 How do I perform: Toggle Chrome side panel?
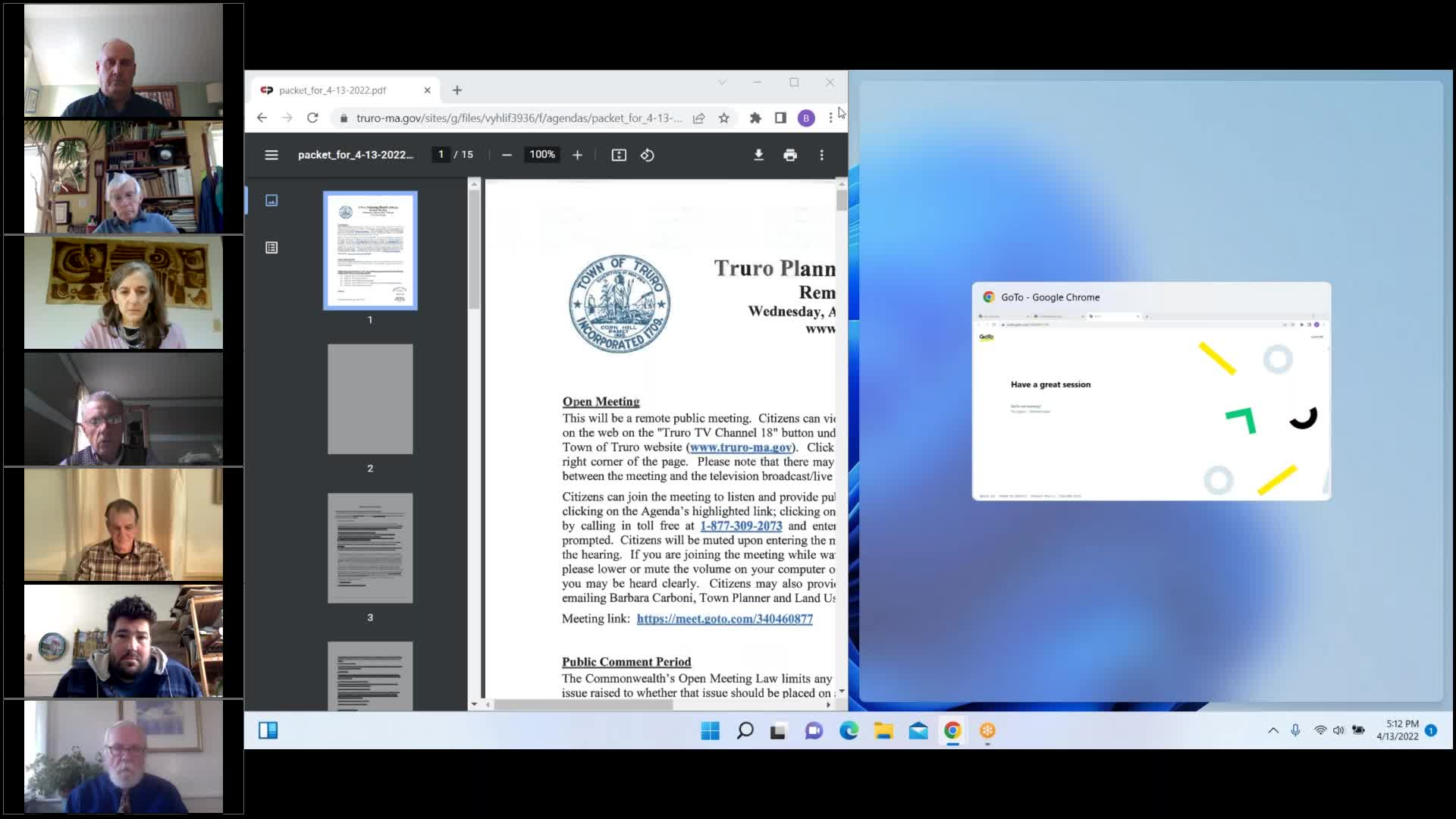click(x=780, y=118)
